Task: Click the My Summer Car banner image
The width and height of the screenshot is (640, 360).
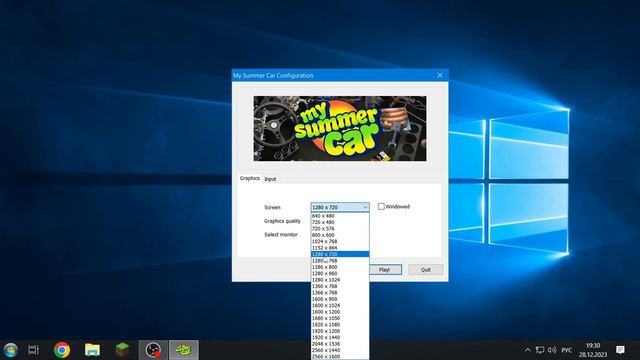Action: (x=340, y=129)
